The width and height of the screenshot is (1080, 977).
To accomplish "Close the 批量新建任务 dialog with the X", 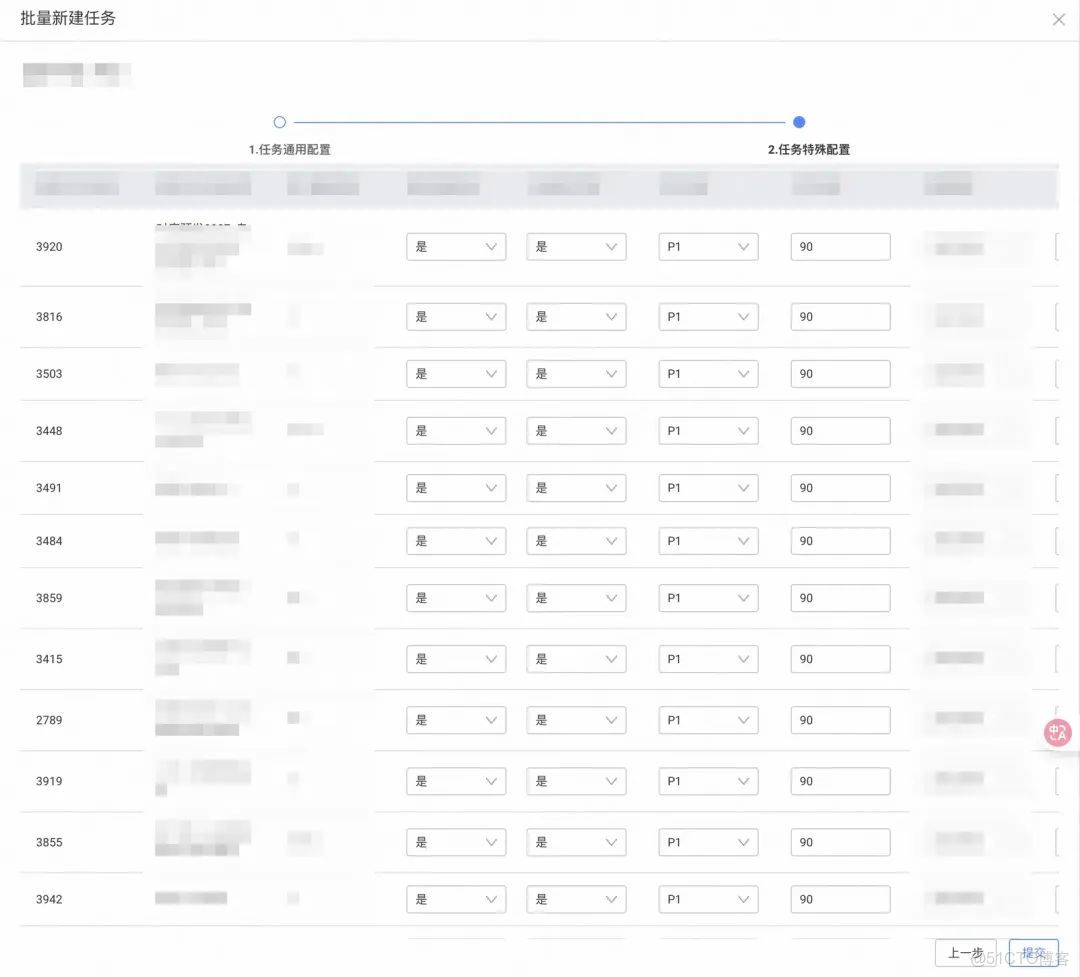I will coord(1059,19).
